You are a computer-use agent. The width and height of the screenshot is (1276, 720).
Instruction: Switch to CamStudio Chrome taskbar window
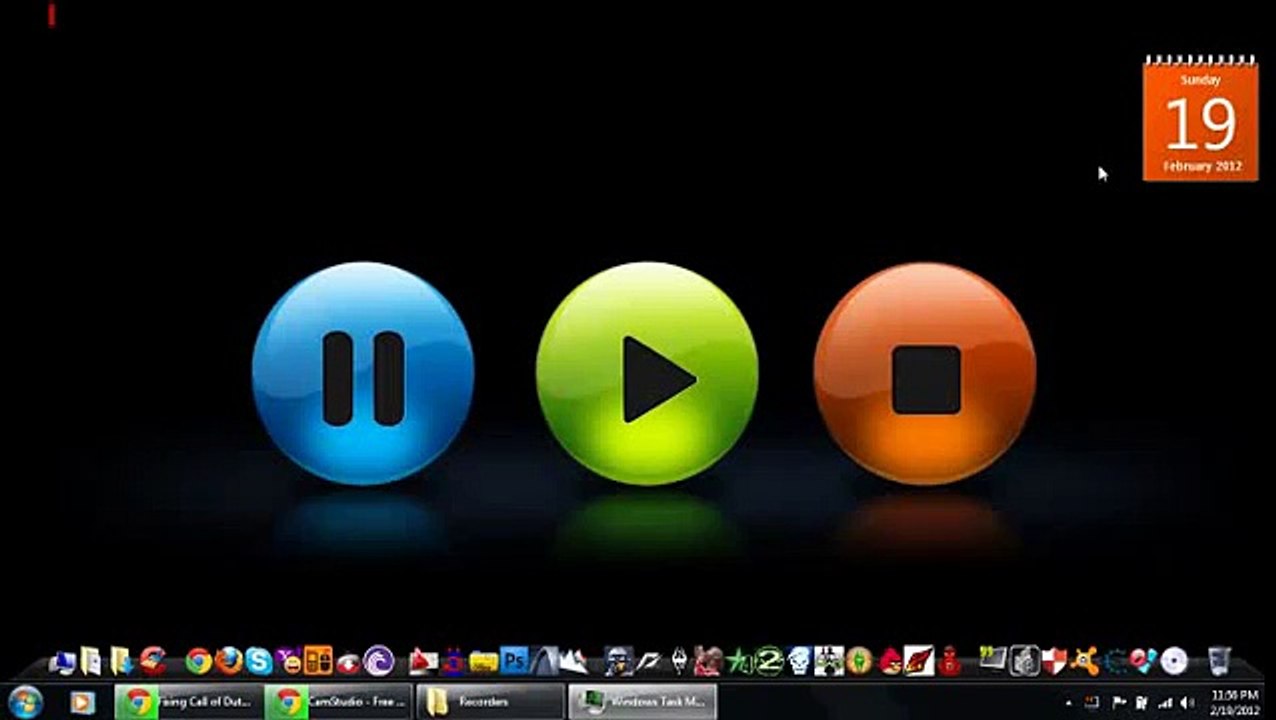[x=338, y=702]
